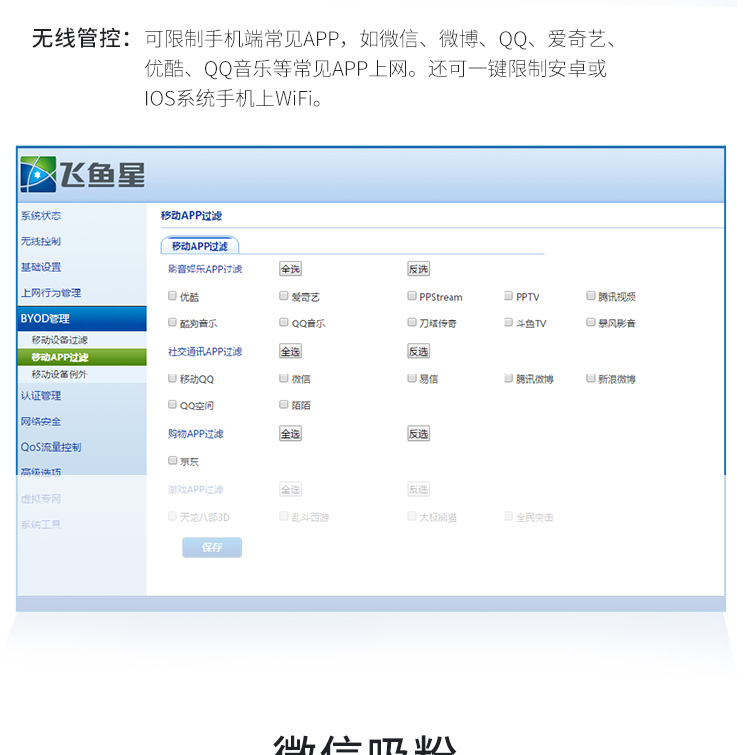Check the 天龙八部3D checkbox
Screen dimensions: 750x755
[172, 516]
